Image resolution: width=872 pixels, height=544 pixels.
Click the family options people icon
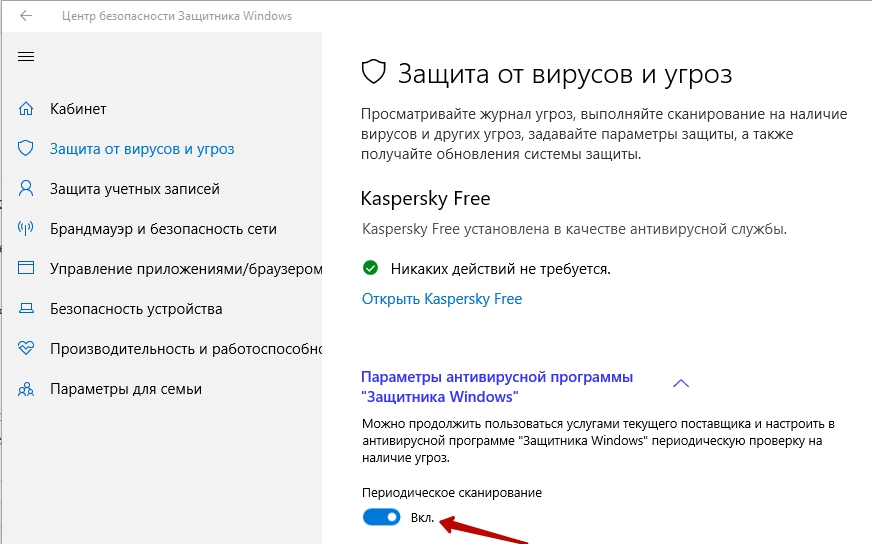(x=27, y=389)
